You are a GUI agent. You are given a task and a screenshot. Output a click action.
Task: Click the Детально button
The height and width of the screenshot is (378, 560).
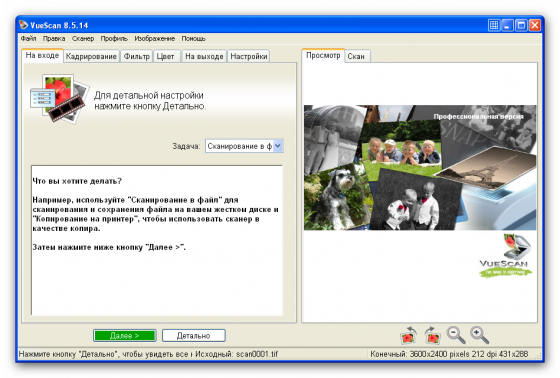point(194,335)
